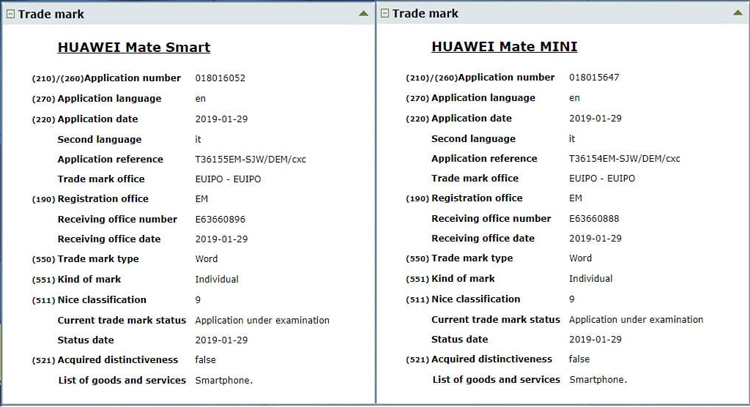The image size is (750, 407).
Task: Select reference T36155EM-SJW/DEM/cxc
Action: (250, 159)
